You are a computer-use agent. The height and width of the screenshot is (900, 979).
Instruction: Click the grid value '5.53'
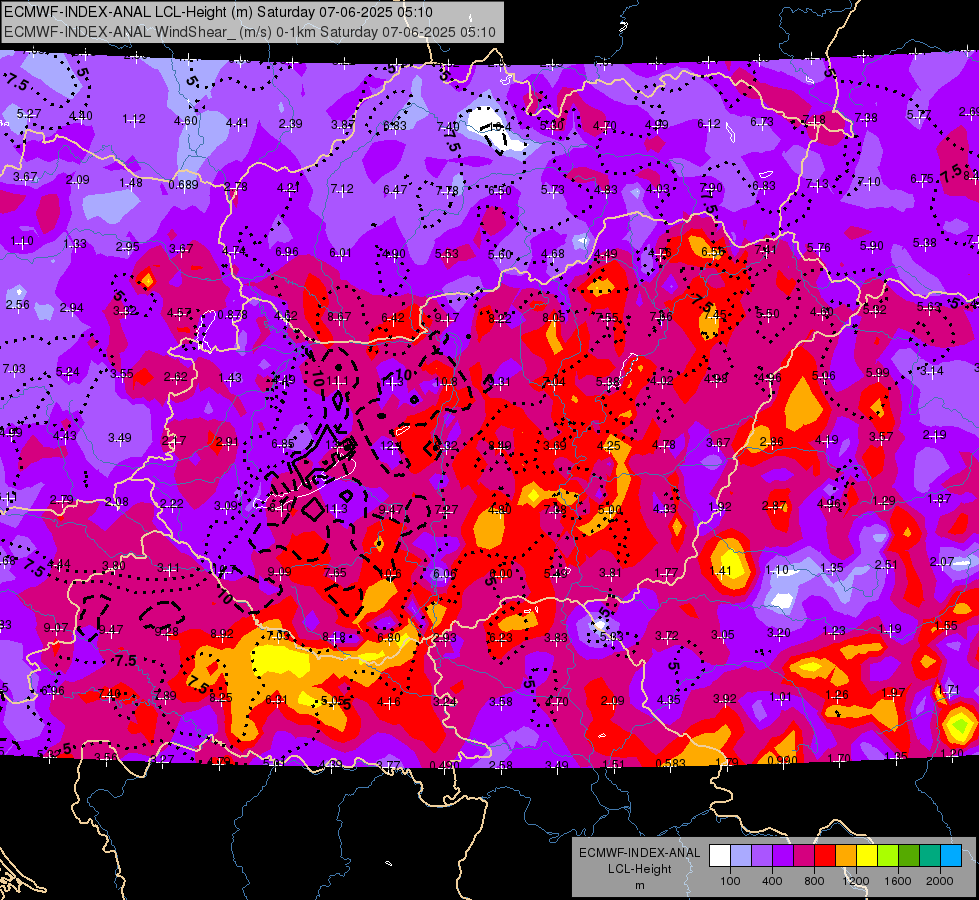pos(446,254)
